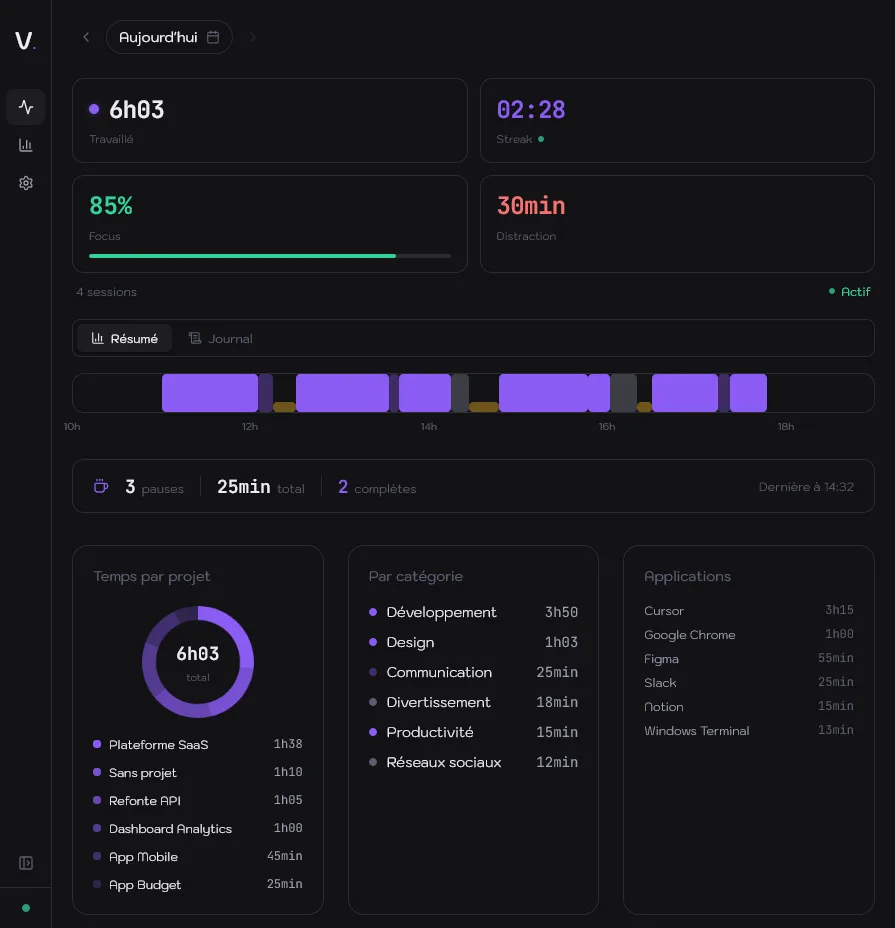The height and width of the screenshot is (928, 895).
Task: Click the 6h03 total donut chart
Action: click(x=198, y=662)
